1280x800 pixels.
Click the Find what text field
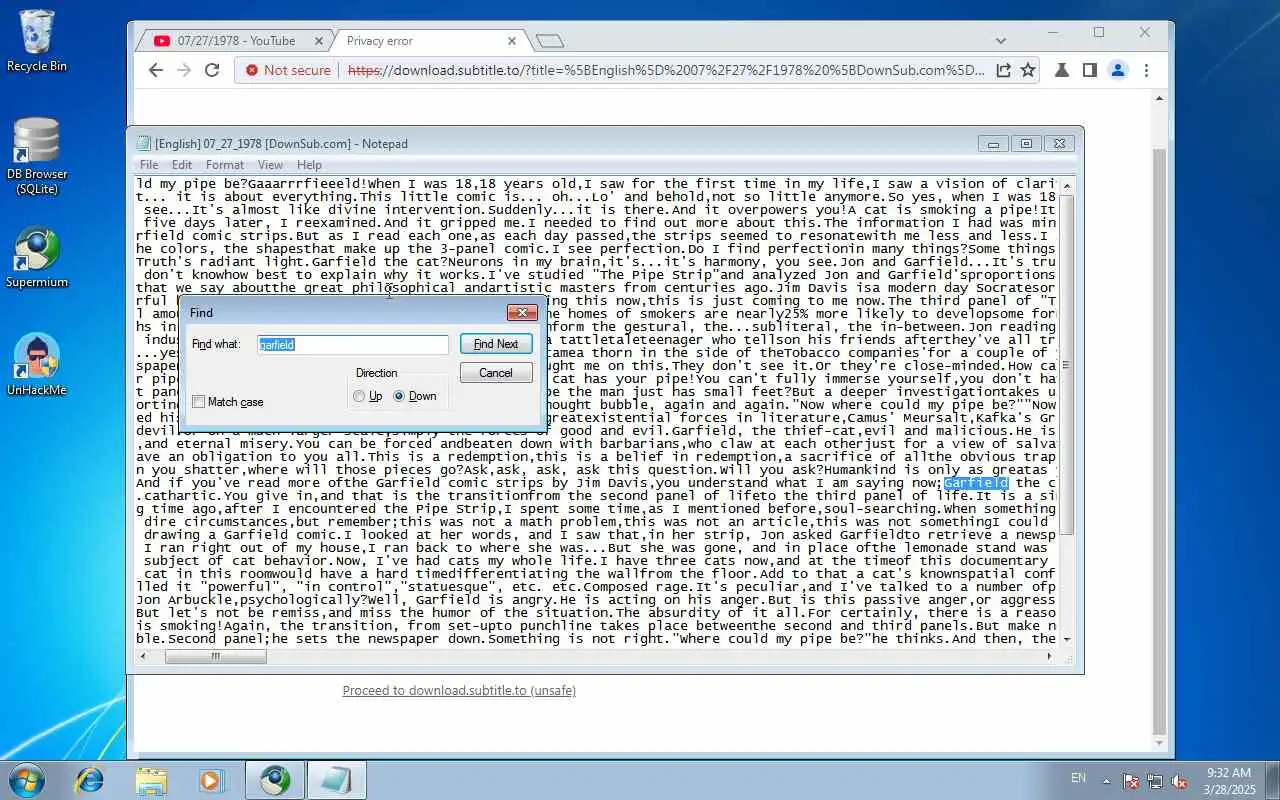353,344
